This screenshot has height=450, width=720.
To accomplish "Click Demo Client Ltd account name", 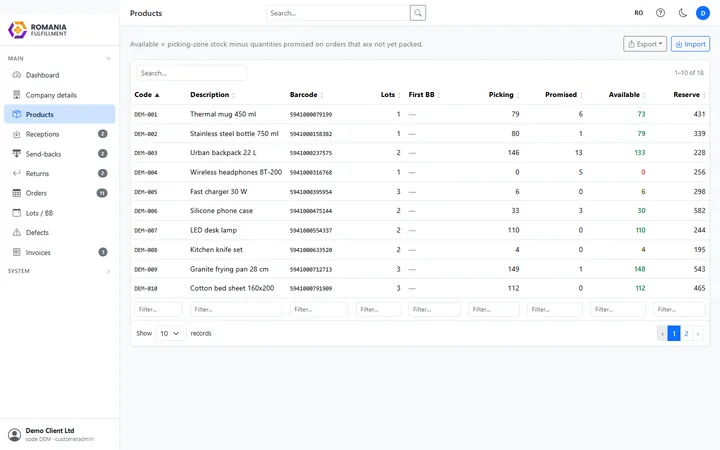I will pos(50,430).
